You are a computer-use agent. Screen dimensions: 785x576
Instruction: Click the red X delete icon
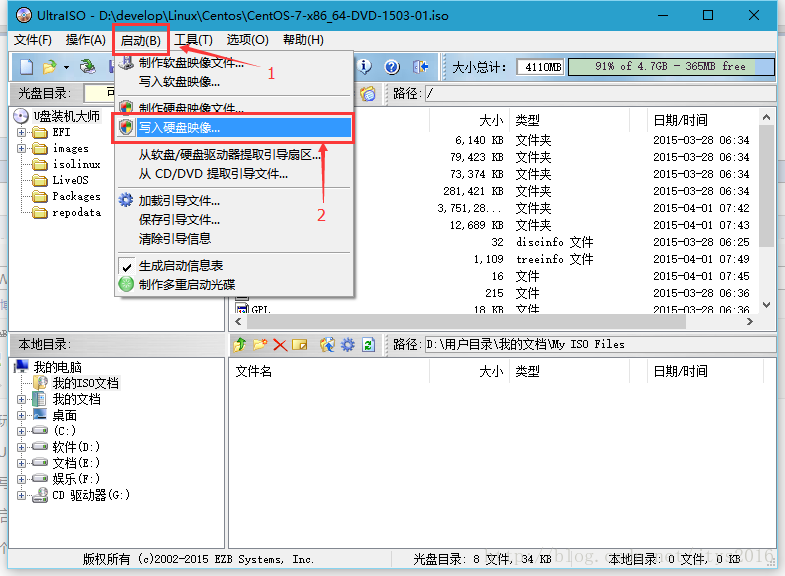(x=280, y=345)
